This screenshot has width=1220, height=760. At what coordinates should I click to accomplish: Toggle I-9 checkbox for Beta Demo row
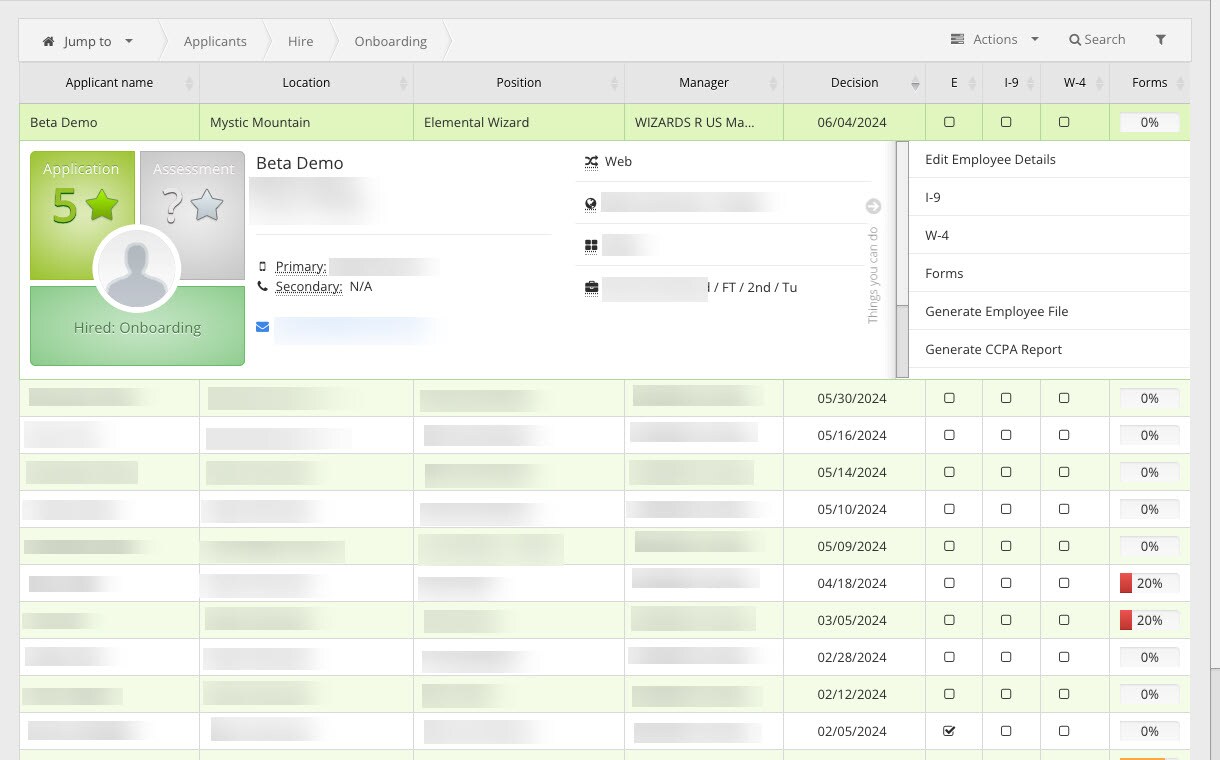point(1006,122)
